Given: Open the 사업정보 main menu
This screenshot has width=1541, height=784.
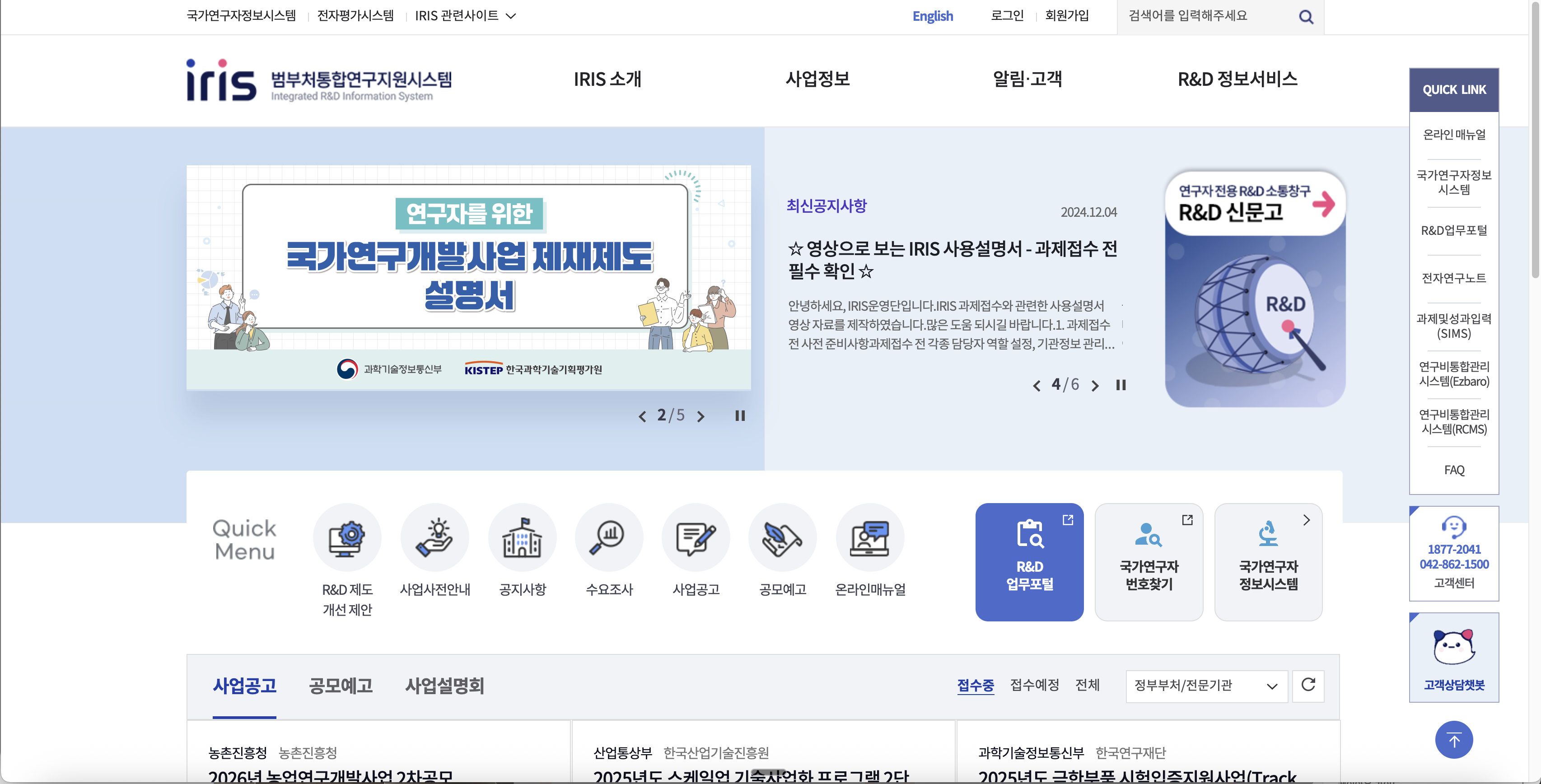Looking at the screenshot, I should pyautogui.click(x=817, y=79).
